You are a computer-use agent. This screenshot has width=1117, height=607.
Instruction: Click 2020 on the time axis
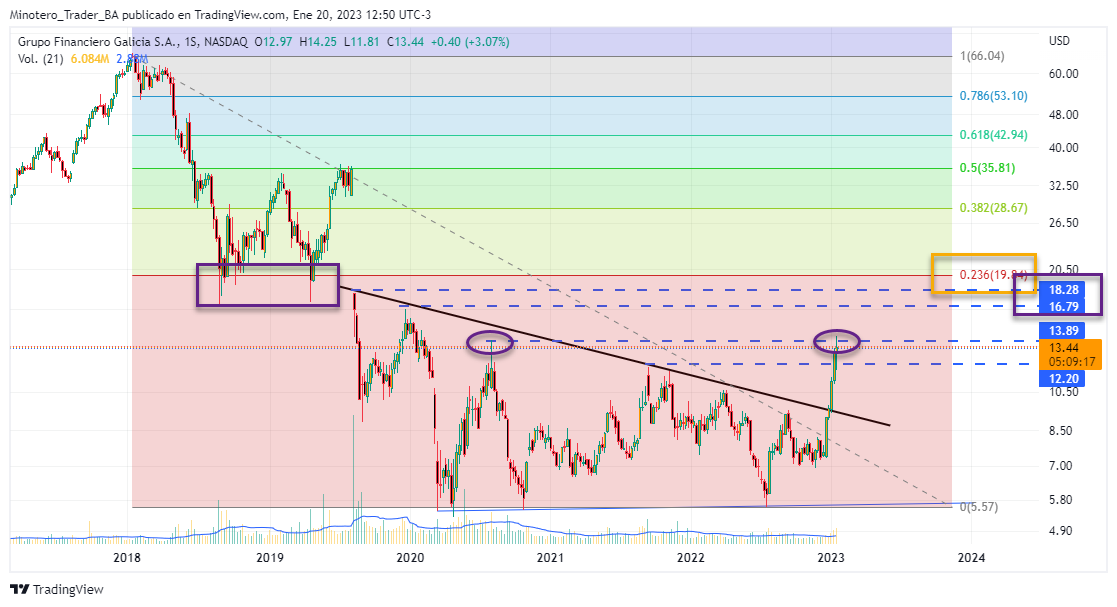tap(410, 558)
